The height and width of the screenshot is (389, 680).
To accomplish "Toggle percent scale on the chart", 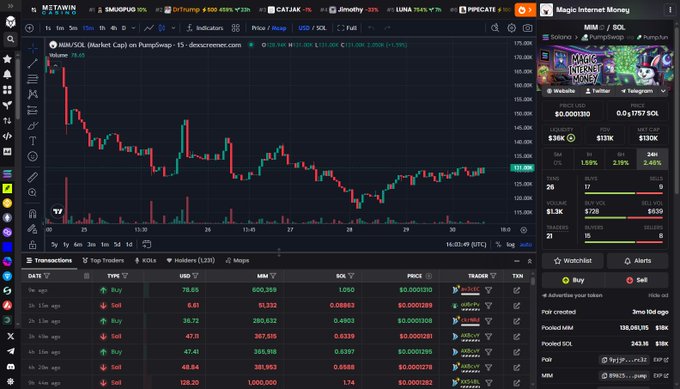I will 498,245.
